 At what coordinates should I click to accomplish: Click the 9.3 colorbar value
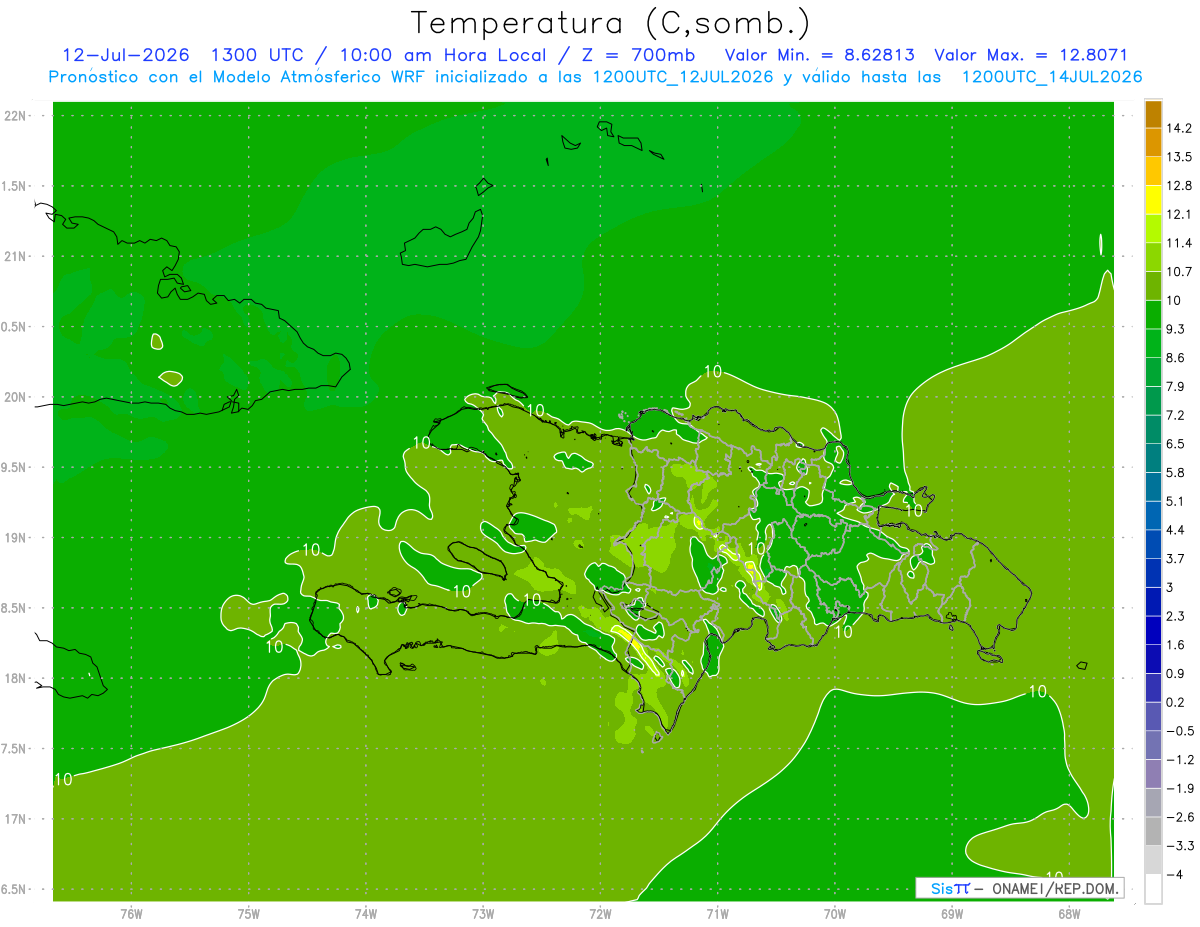tap(1176, 329)
